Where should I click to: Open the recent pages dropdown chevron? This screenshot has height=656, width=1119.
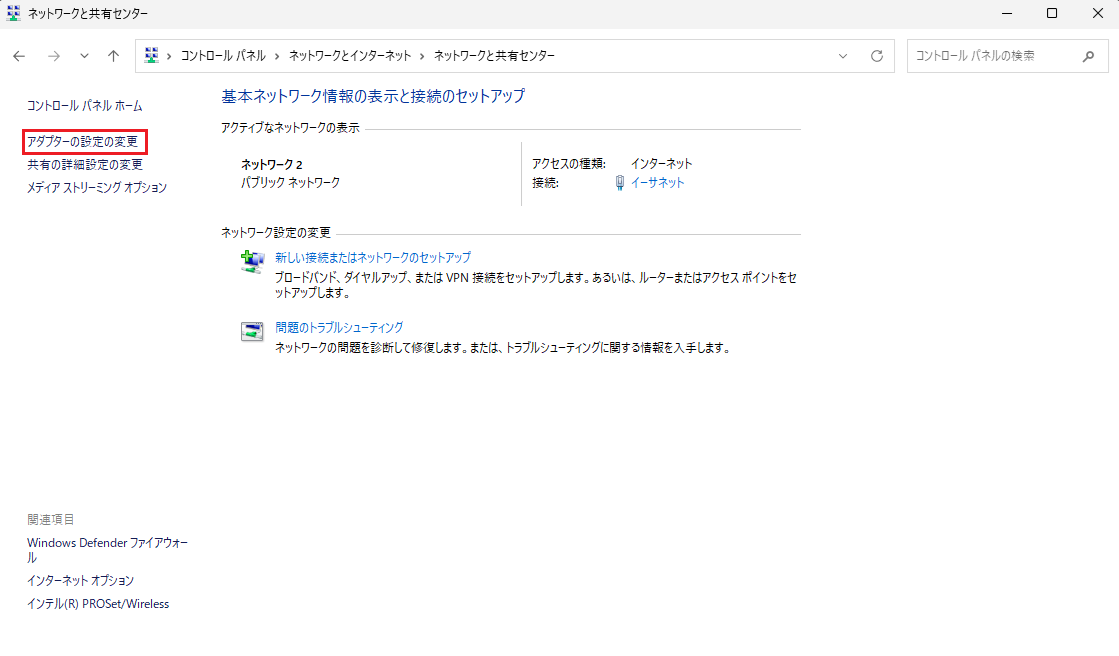pos(84,56)
